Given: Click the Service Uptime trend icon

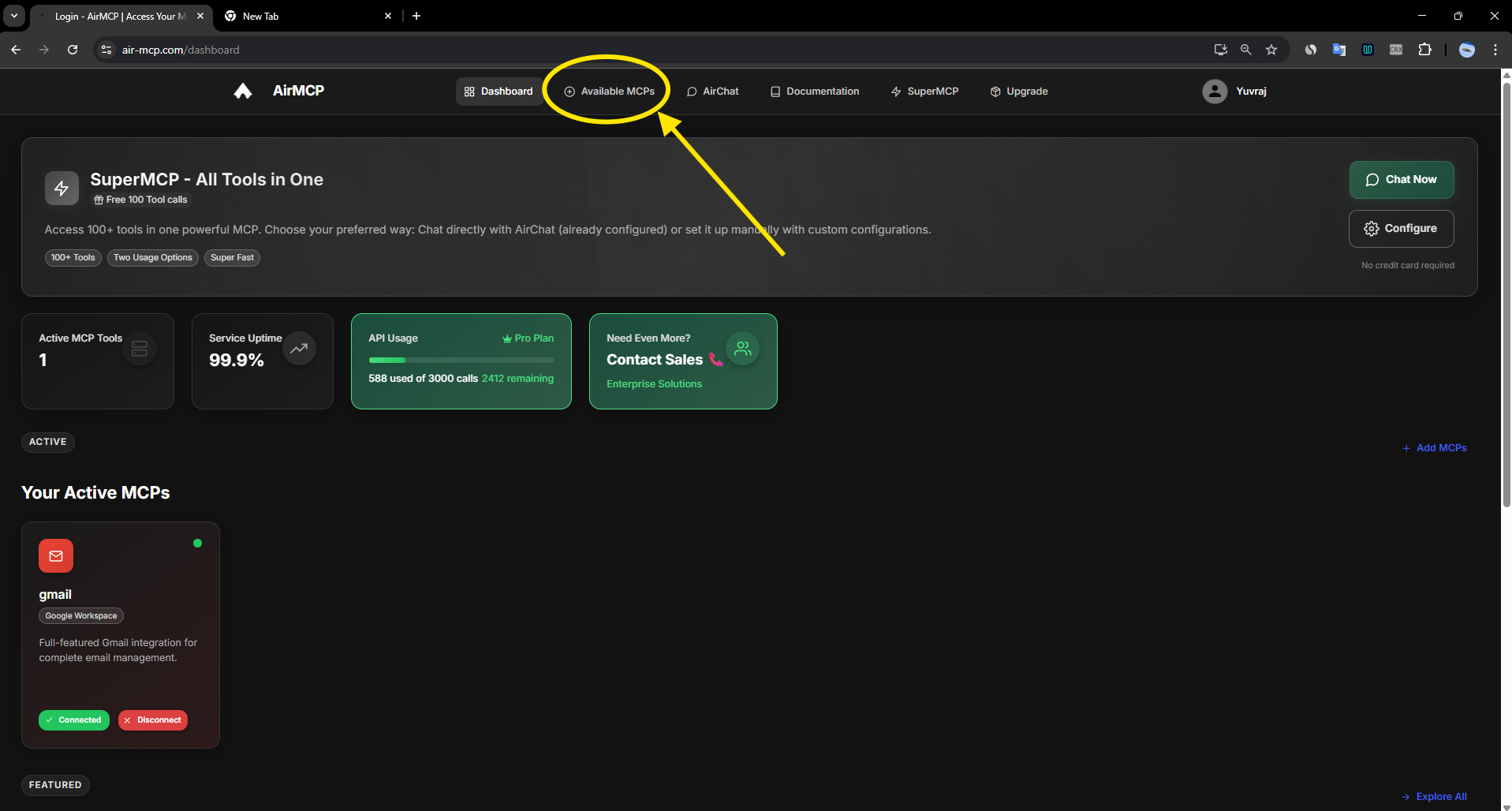Looking at the screenshot, I should [x=299, y=349].
